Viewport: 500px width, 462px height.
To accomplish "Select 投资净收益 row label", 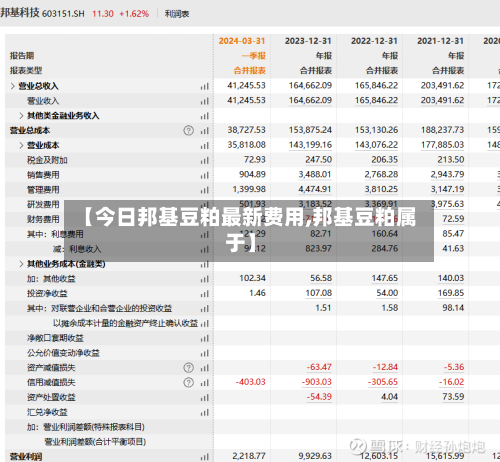I will click(x=47, y=294).
